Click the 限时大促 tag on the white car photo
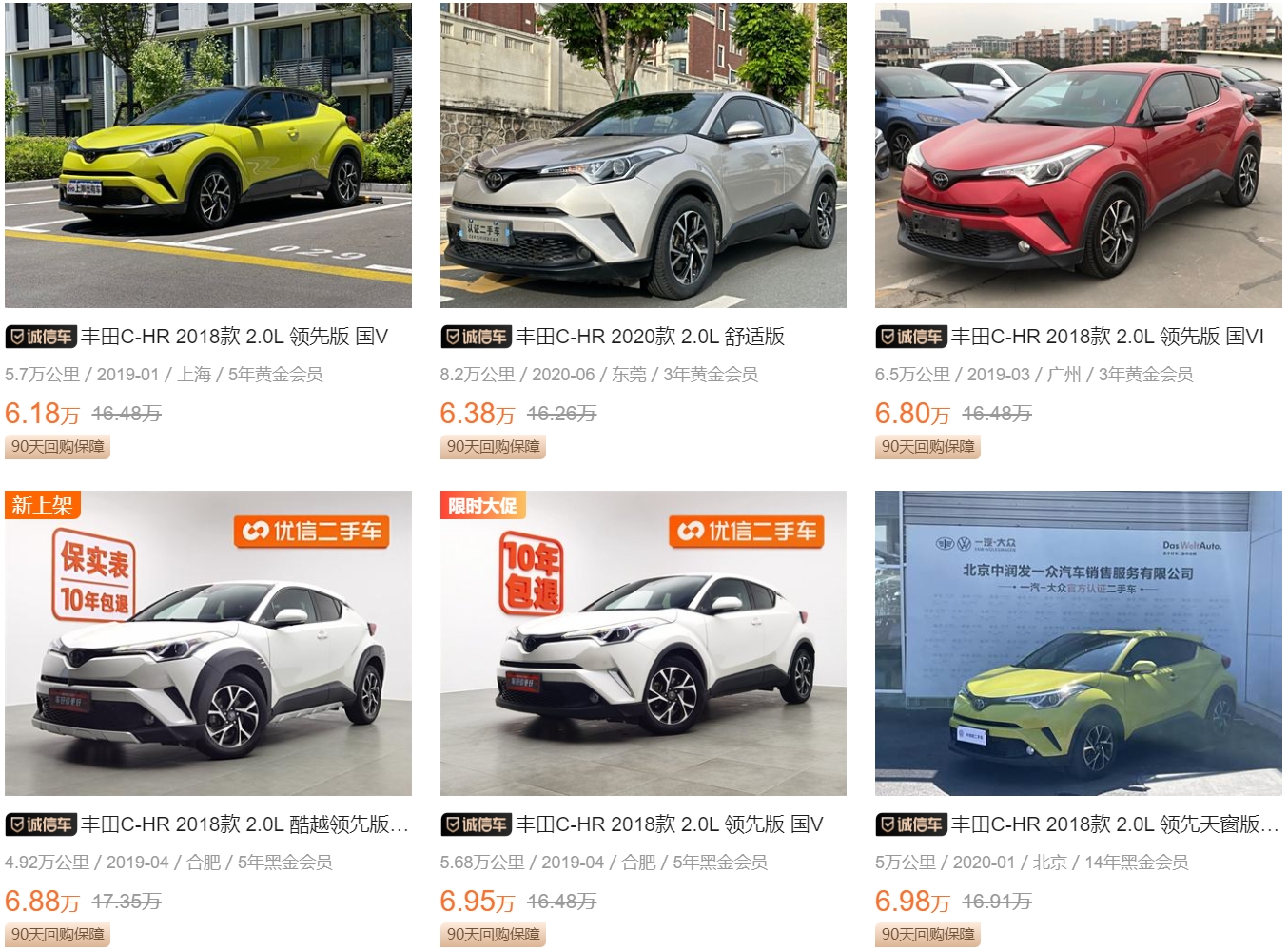Viewport: 1288px width, 950px height. (483, 505)
